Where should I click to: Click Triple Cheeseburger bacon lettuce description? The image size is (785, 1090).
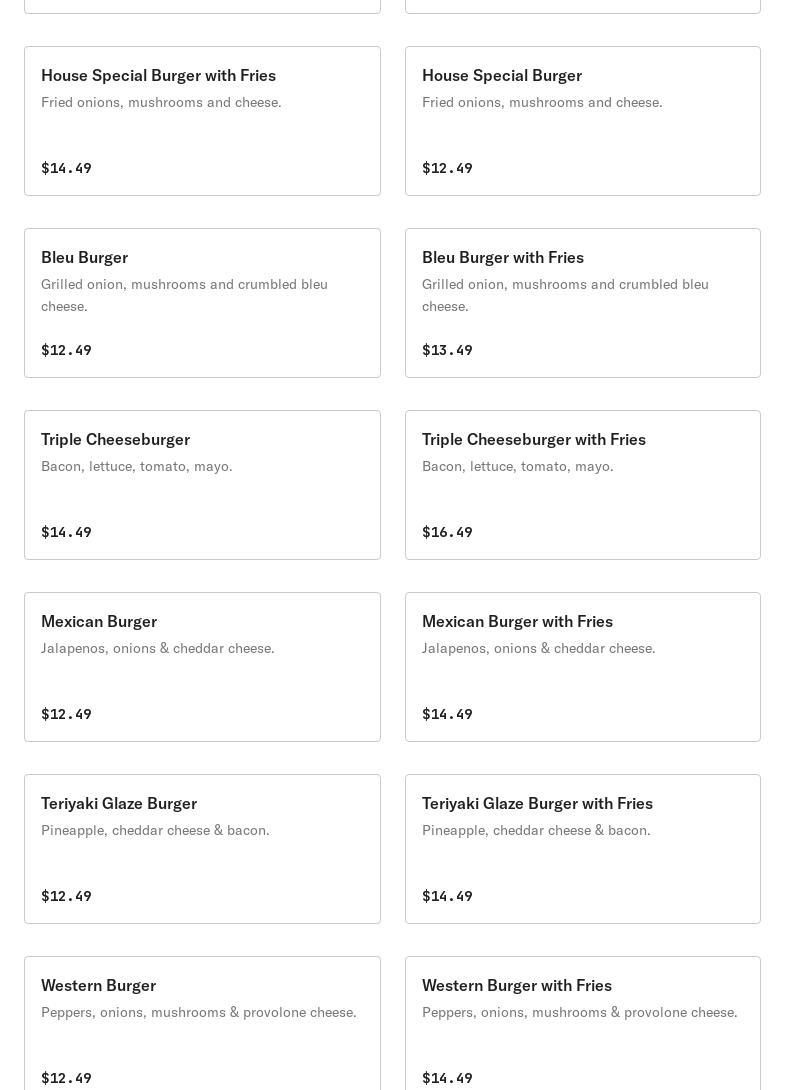coord(137,466)
